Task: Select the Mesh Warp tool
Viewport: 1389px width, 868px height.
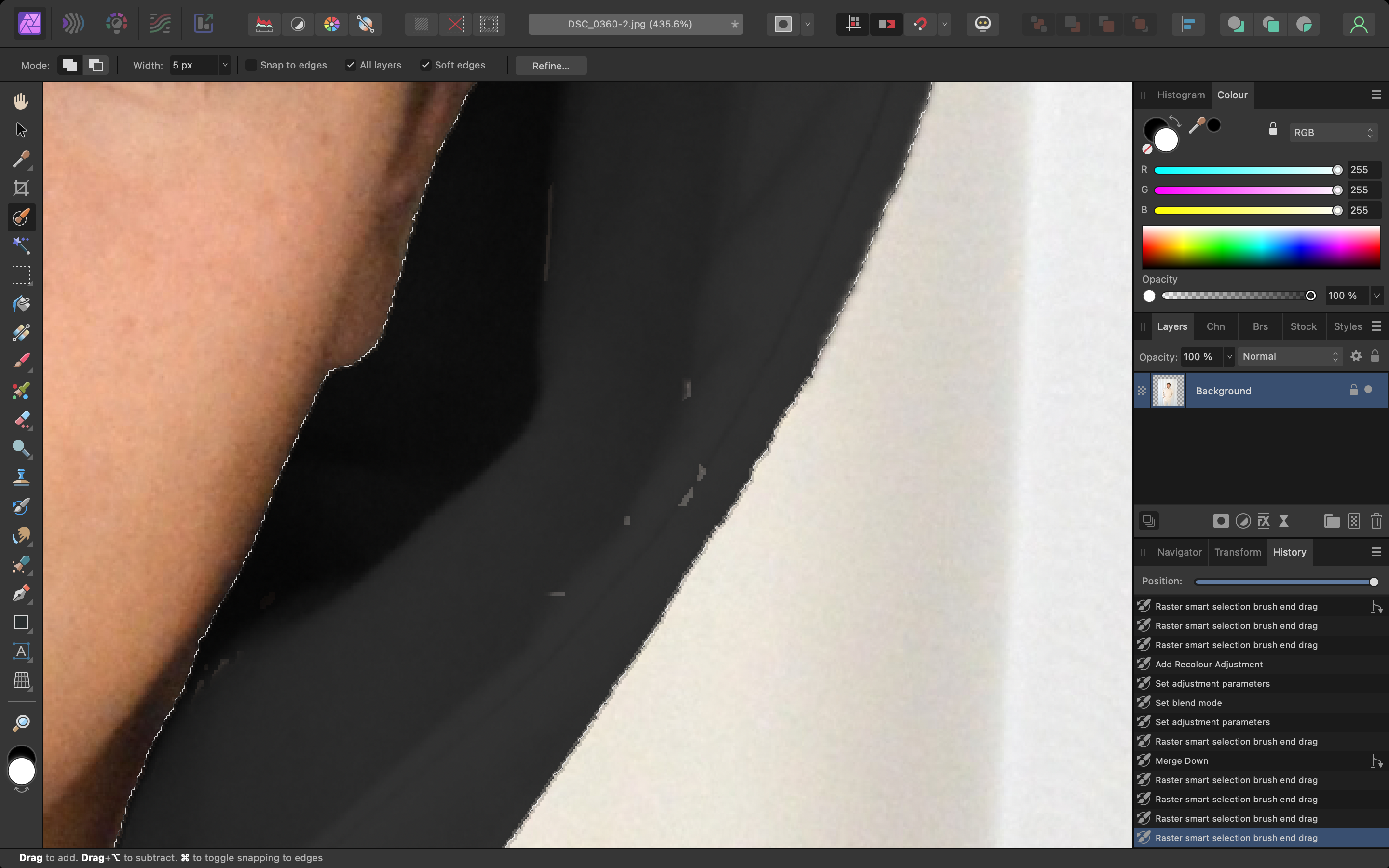Action: 21,680
